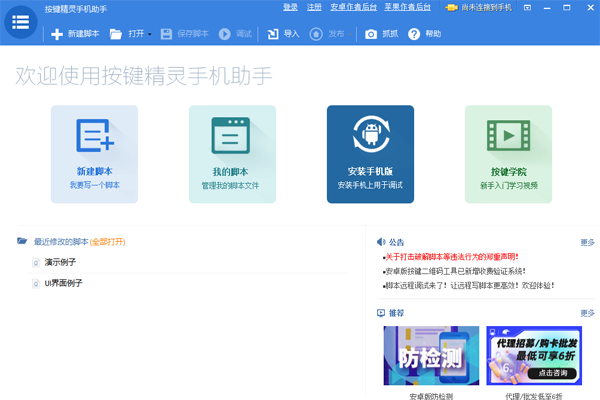Click 注册 in the title bar
Viewport: 600px width, 400px height.
[x=315, y=7]
